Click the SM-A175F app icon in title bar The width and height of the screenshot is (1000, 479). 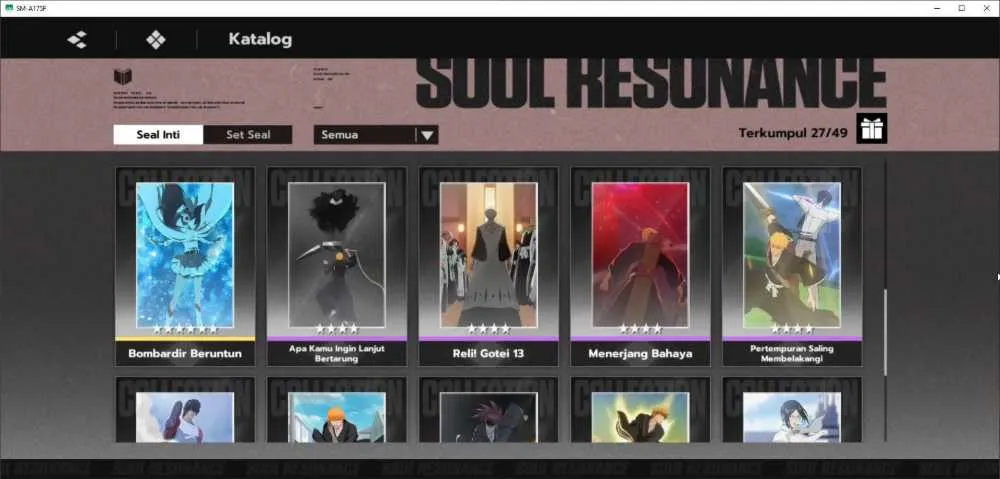pyautogui.click(x=8, y=8)
